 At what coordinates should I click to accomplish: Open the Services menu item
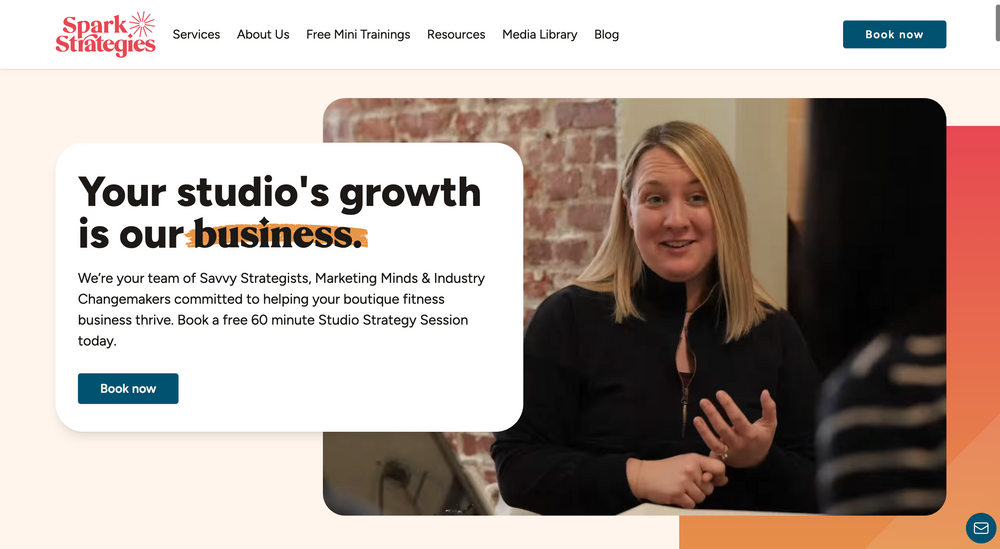click(196, 34)
